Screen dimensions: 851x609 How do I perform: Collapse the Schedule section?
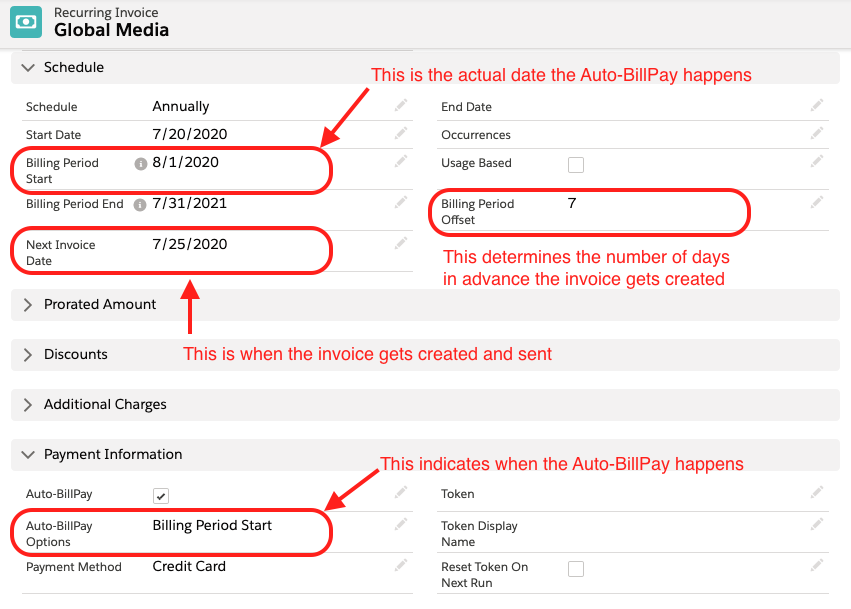28,68
